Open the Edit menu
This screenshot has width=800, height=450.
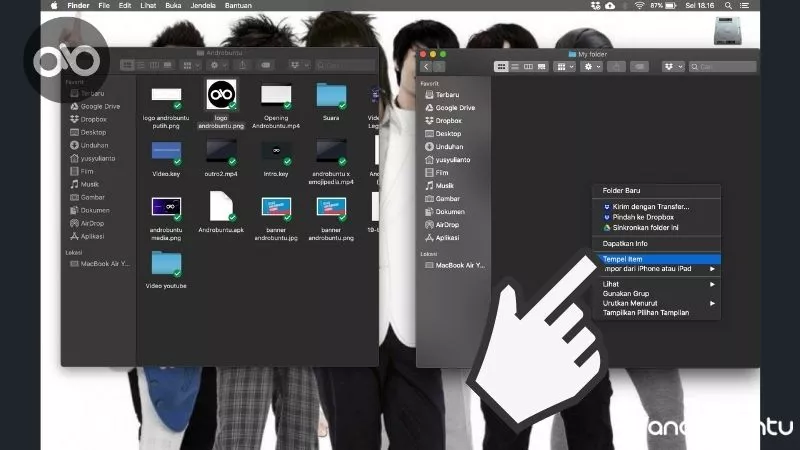pyautogui.click(x=125, y=6)
